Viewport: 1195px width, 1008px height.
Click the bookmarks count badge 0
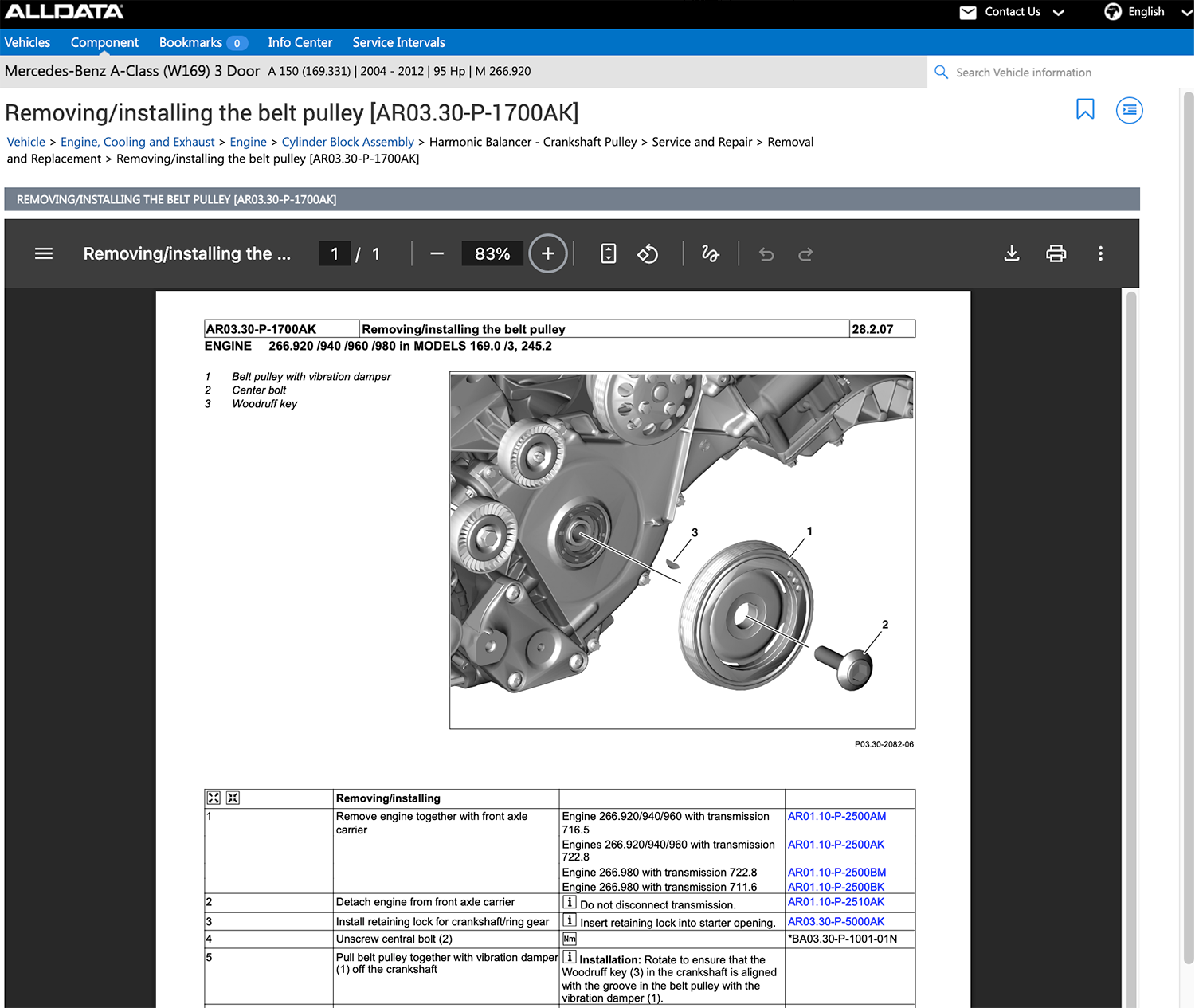point(237,43)
